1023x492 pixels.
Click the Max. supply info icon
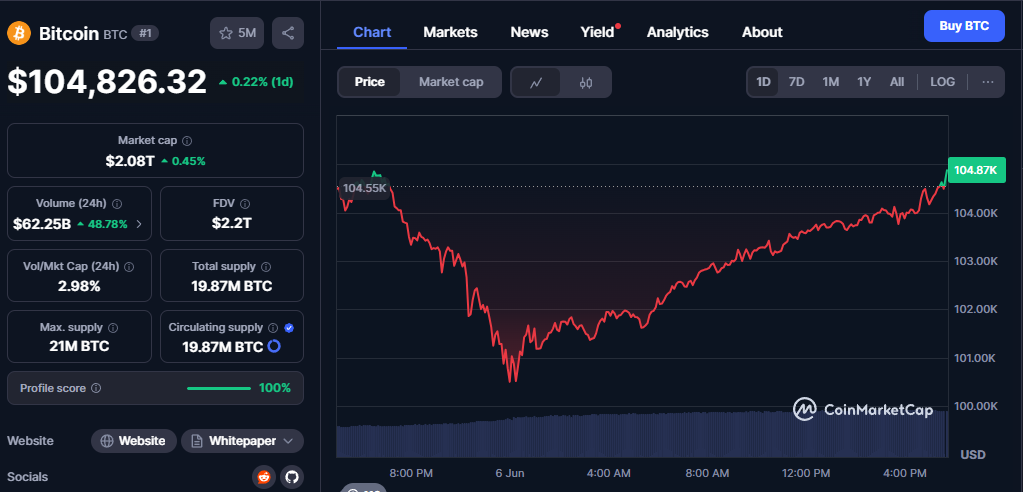coord(113,328)
